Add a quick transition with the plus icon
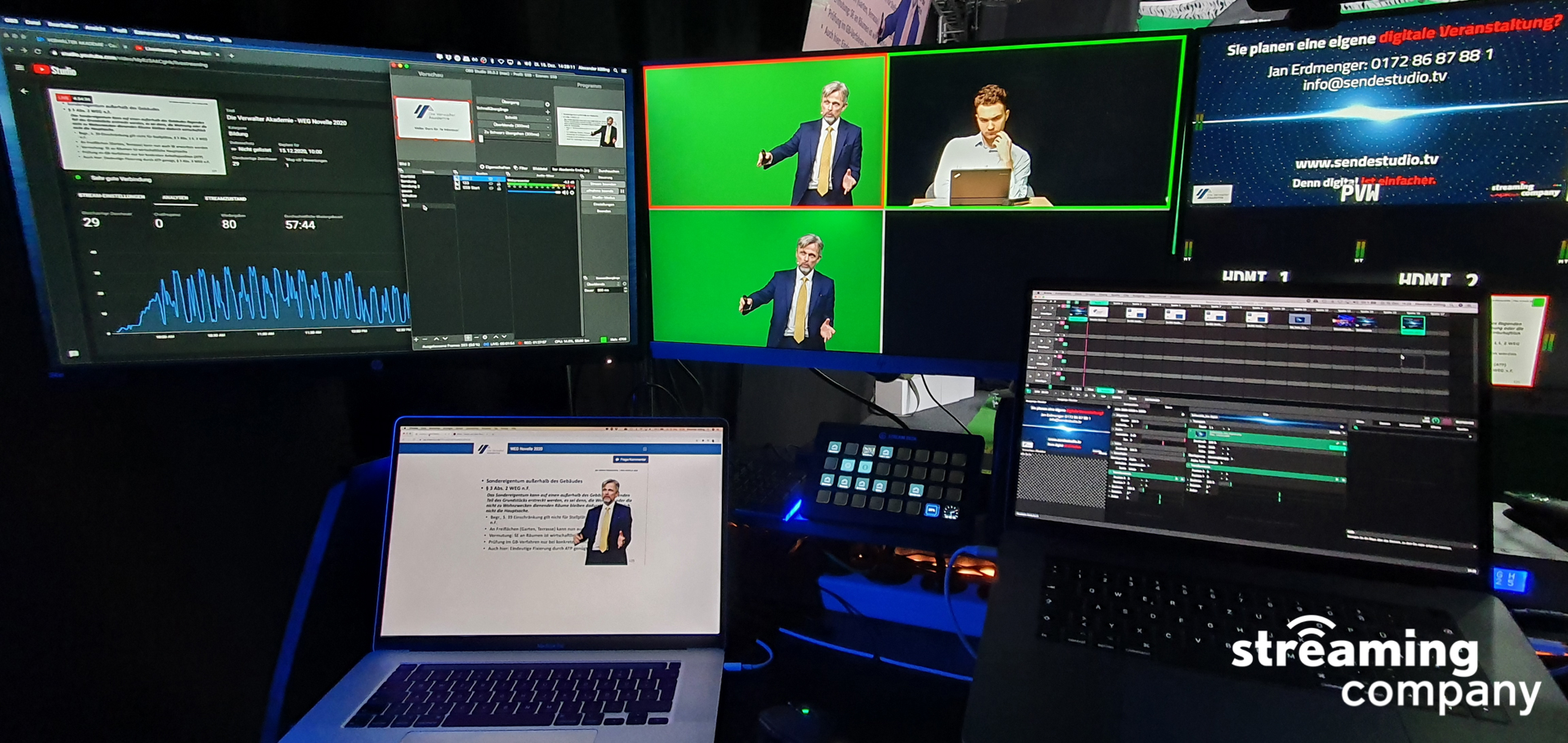Screen dimensions: 1568x743 point(548,112)
